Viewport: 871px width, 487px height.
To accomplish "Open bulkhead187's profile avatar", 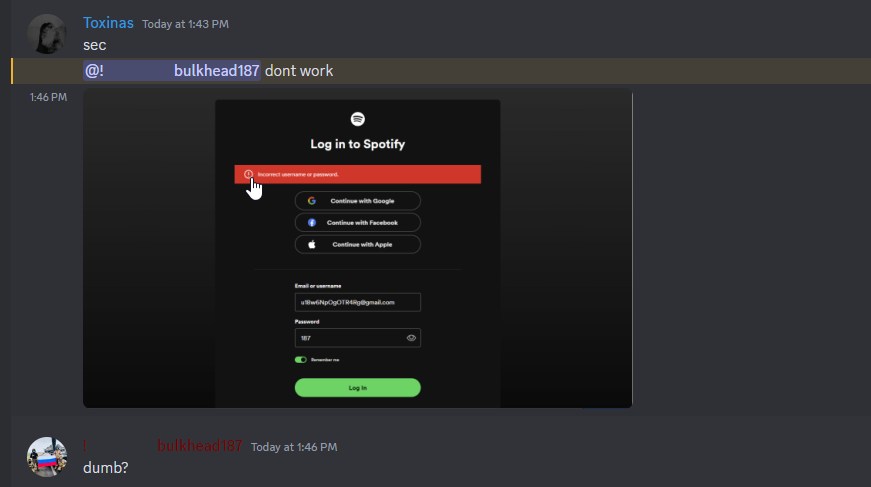I will pos(47,457).
